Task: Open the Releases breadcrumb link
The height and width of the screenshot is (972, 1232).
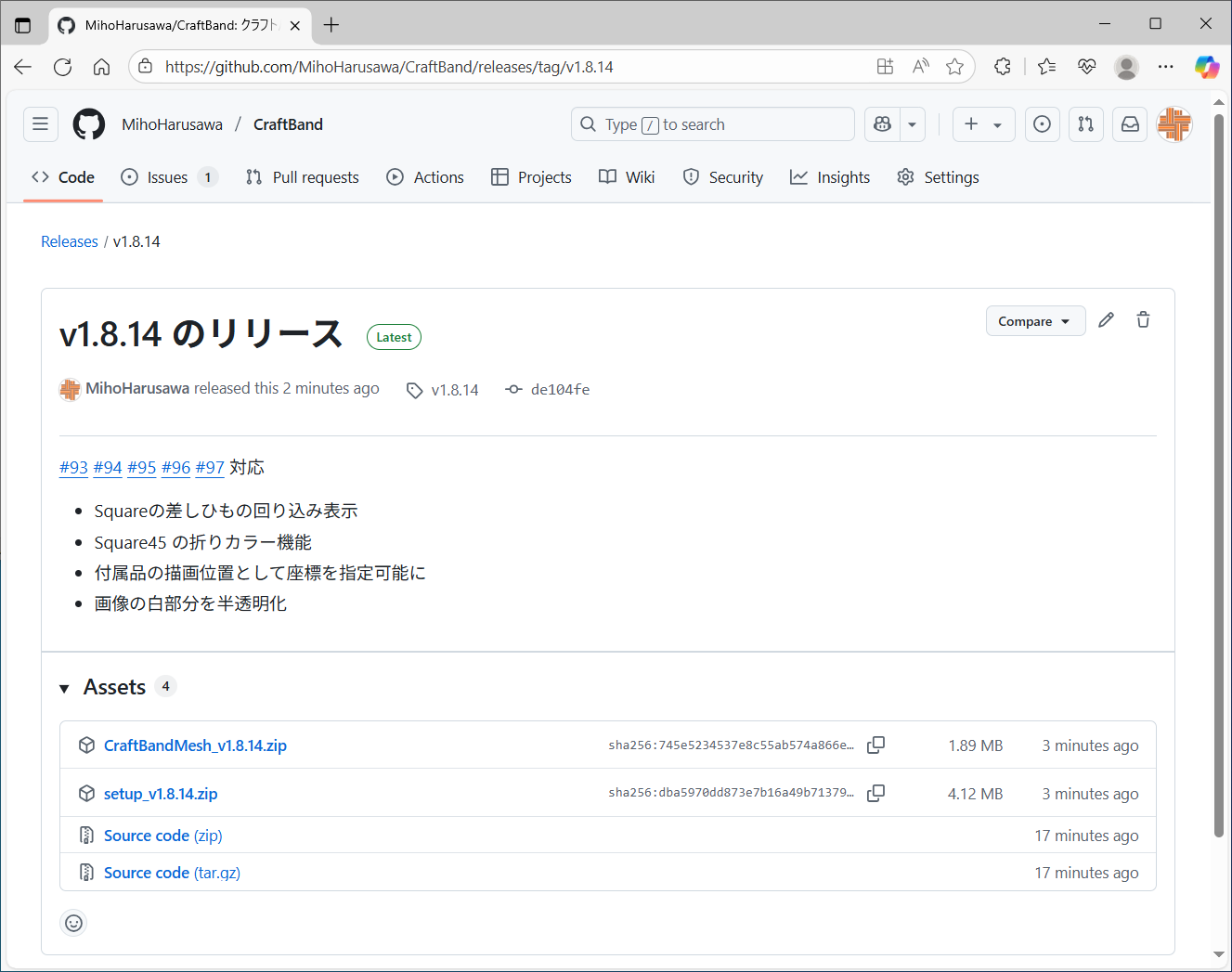Action: pos(70,241)
